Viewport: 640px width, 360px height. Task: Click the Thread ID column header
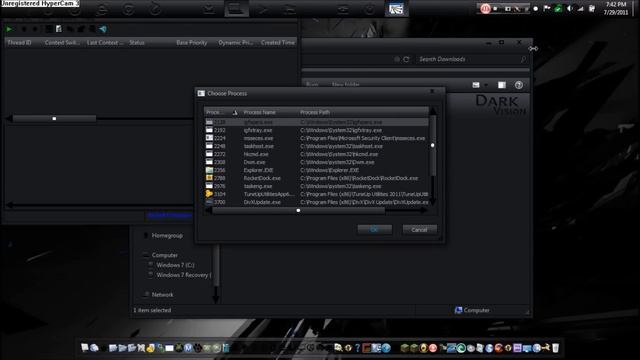19,42
